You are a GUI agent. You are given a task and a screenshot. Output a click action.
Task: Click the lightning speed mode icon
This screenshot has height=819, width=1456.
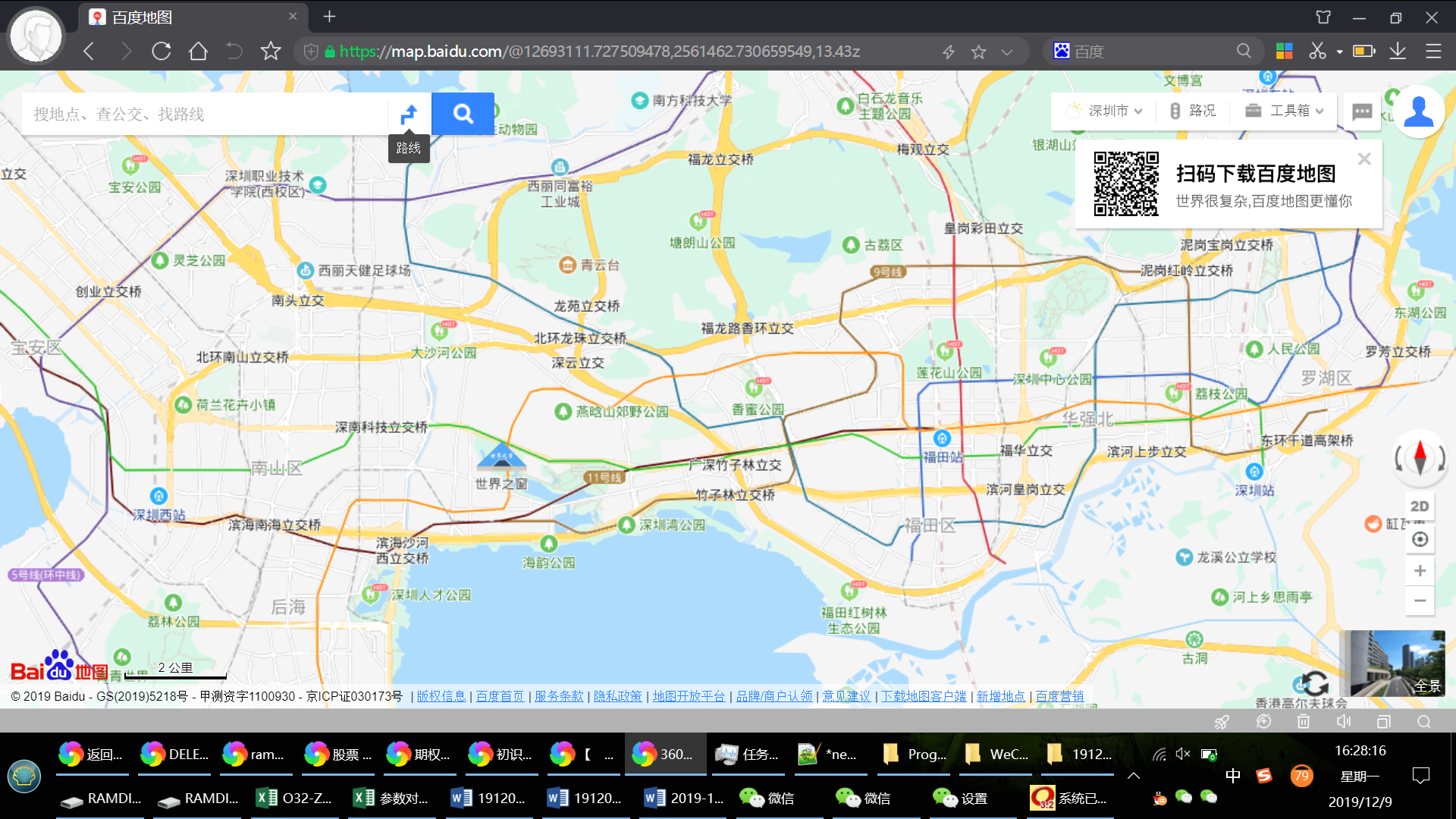click(949, 52)
